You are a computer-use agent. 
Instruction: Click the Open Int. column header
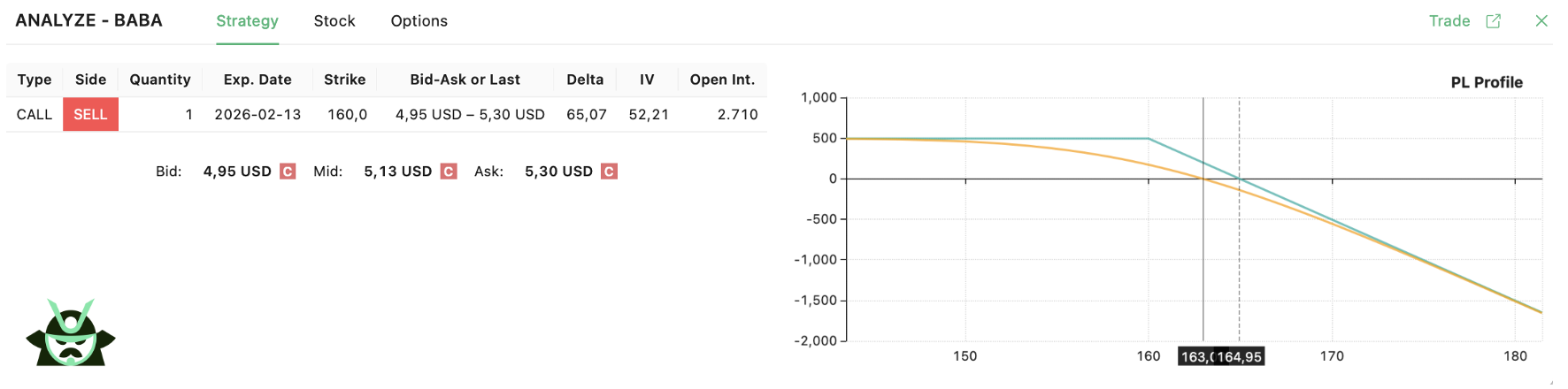click(722, 80)
